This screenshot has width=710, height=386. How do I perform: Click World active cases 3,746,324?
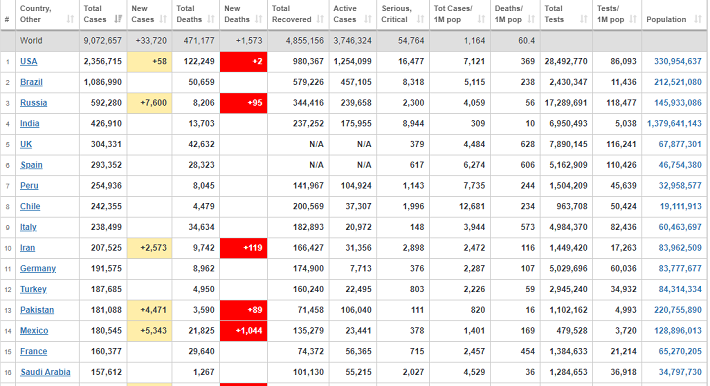point(352,41)
